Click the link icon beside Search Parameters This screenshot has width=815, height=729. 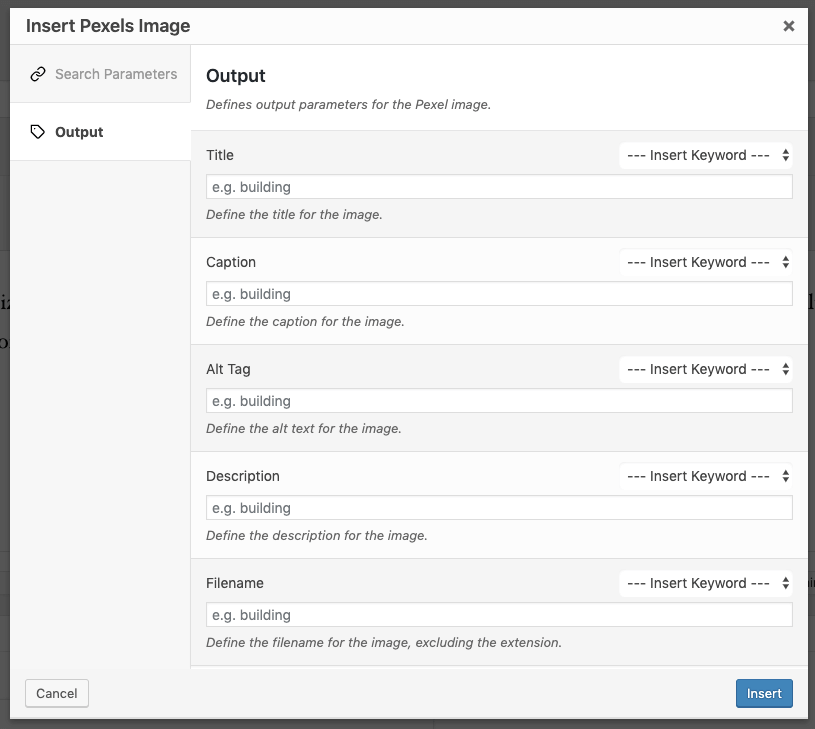[38, 74]
